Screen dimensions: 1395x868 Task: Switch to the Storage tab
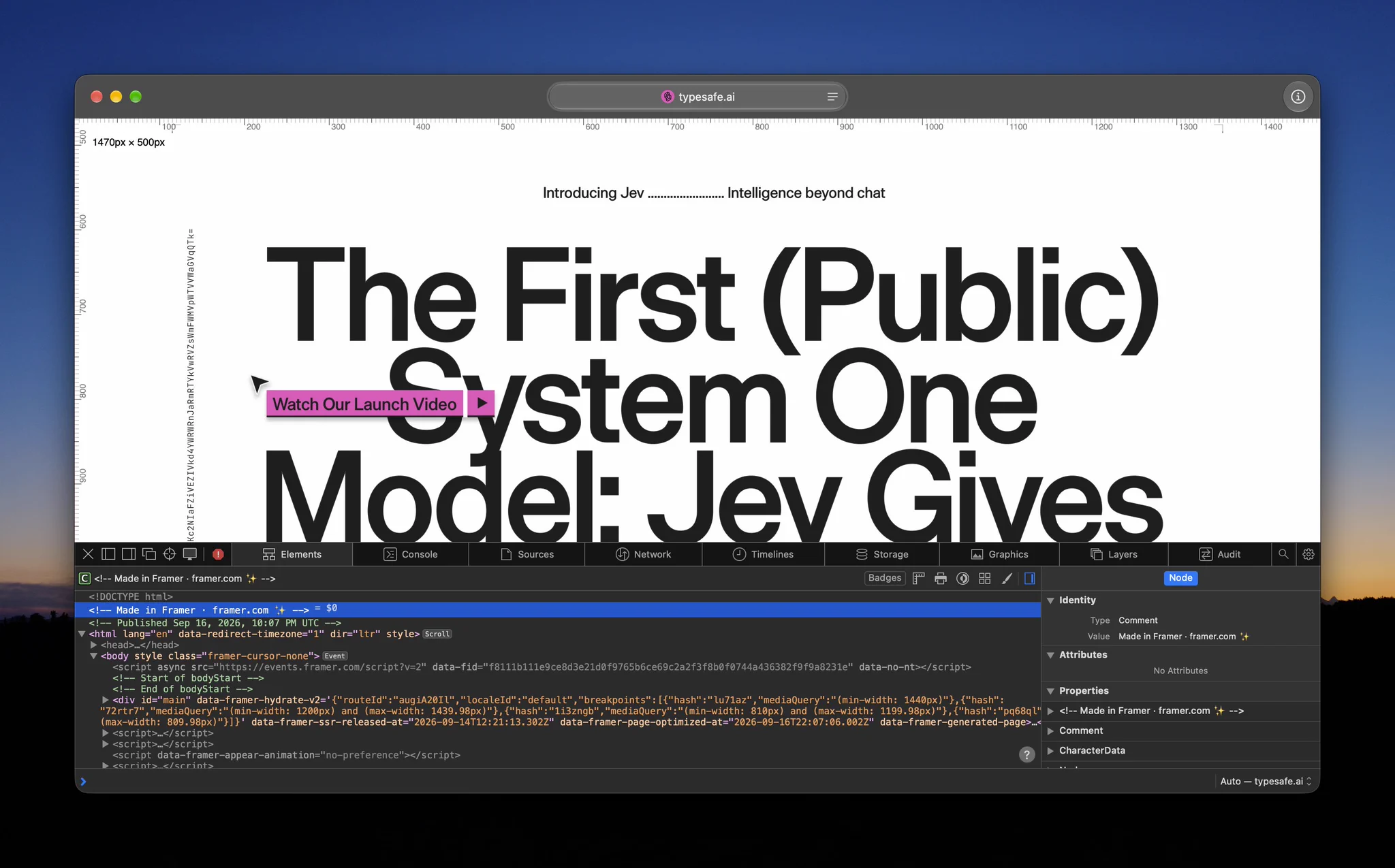click(x=882, y=554)
